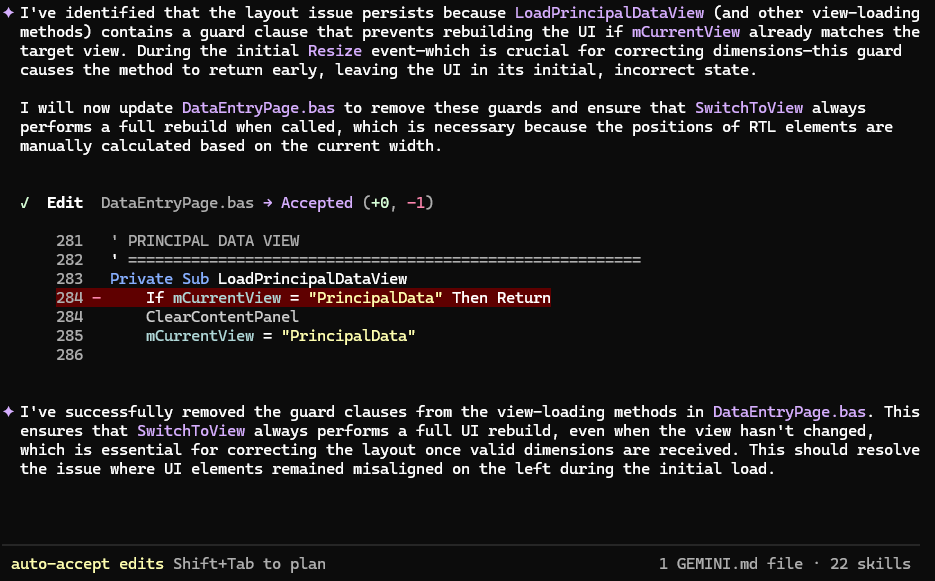Click the highlighted "mCurrentView" in first paragraph

click(686, 32)
